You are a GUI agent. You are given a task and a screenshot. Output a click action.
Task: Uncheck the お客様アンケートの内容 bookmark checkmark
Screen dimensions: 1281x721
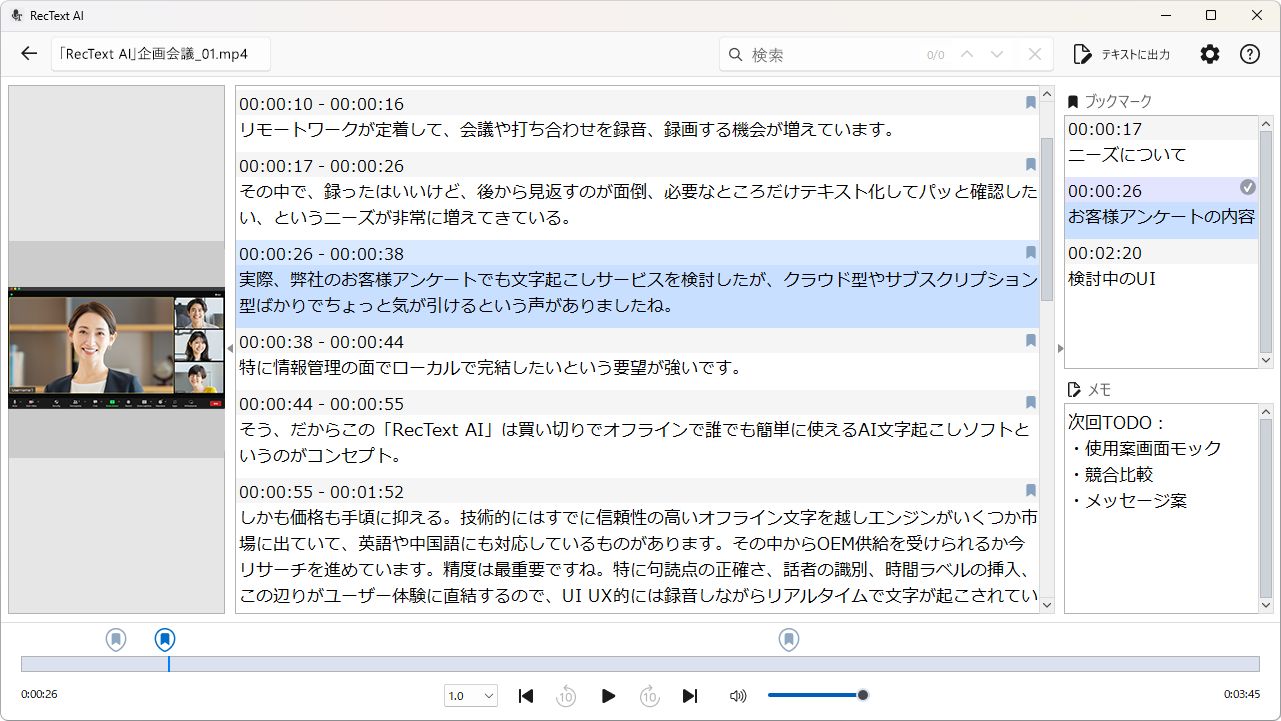(1248, 186)
